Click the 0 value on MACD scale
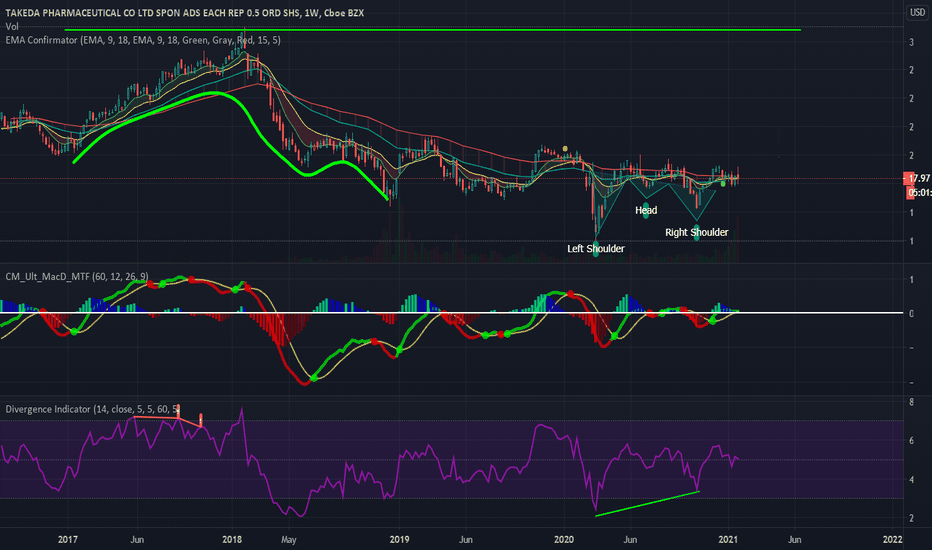Screen dimensions: 932x550 (911, 313)
